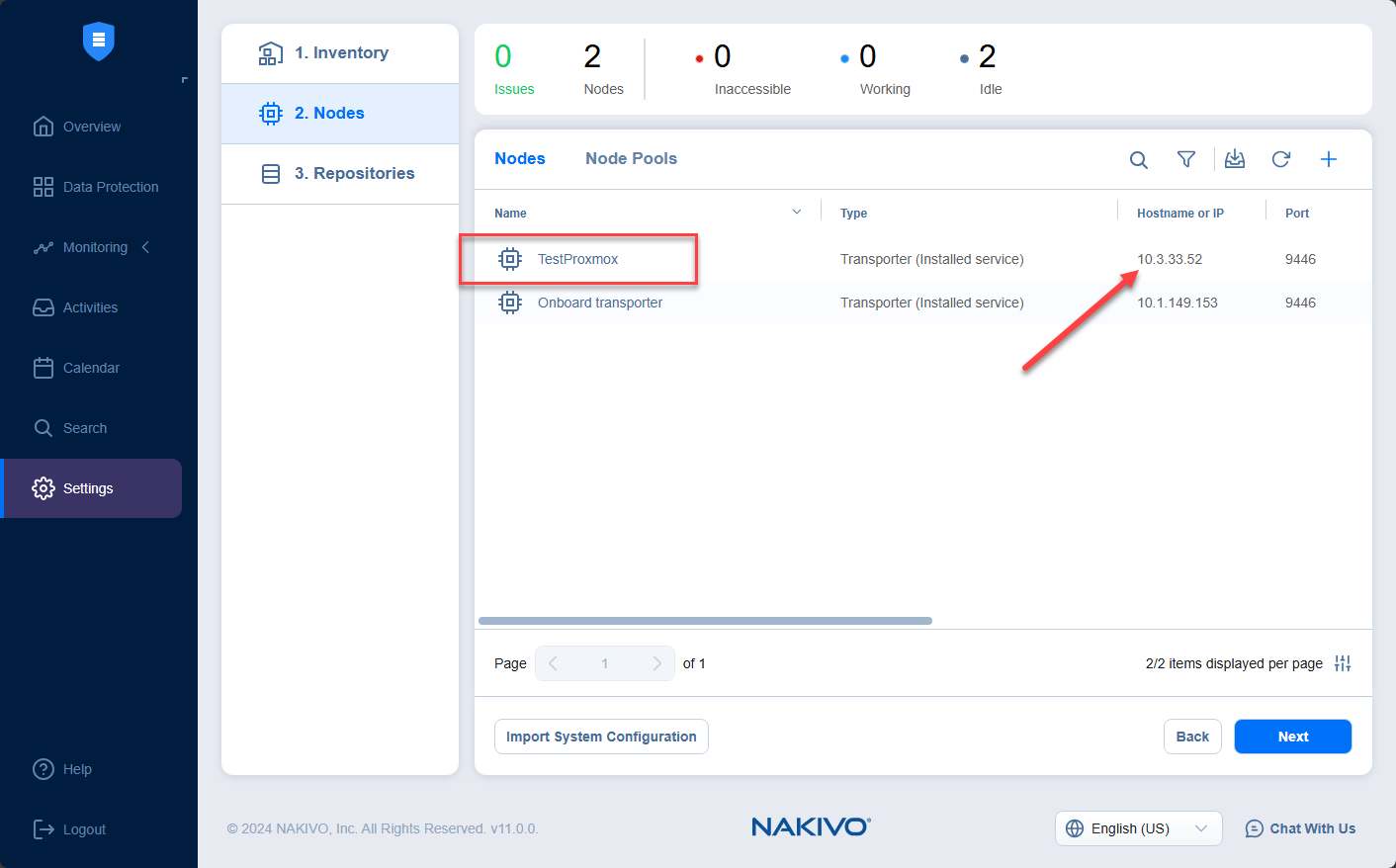
Task: Click the Logout arrow icon
Action: pos(44,829)
